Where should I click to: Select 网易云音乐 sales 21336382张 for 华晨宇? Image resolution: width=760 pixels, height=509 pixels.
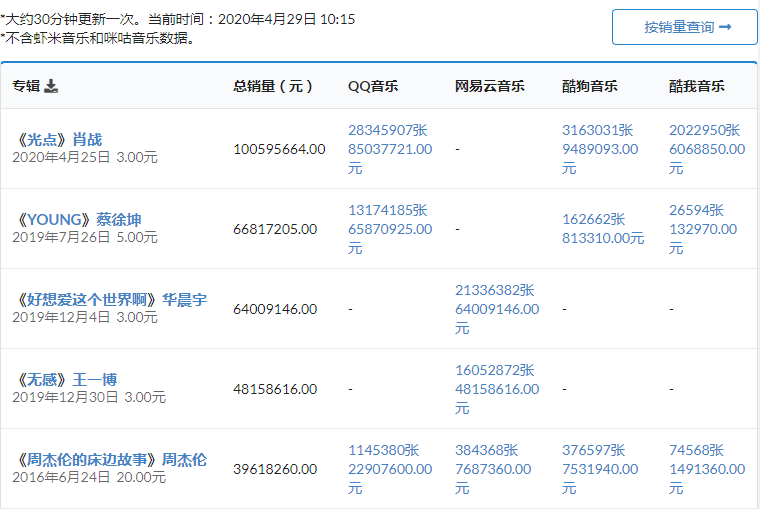coord(494,290)
